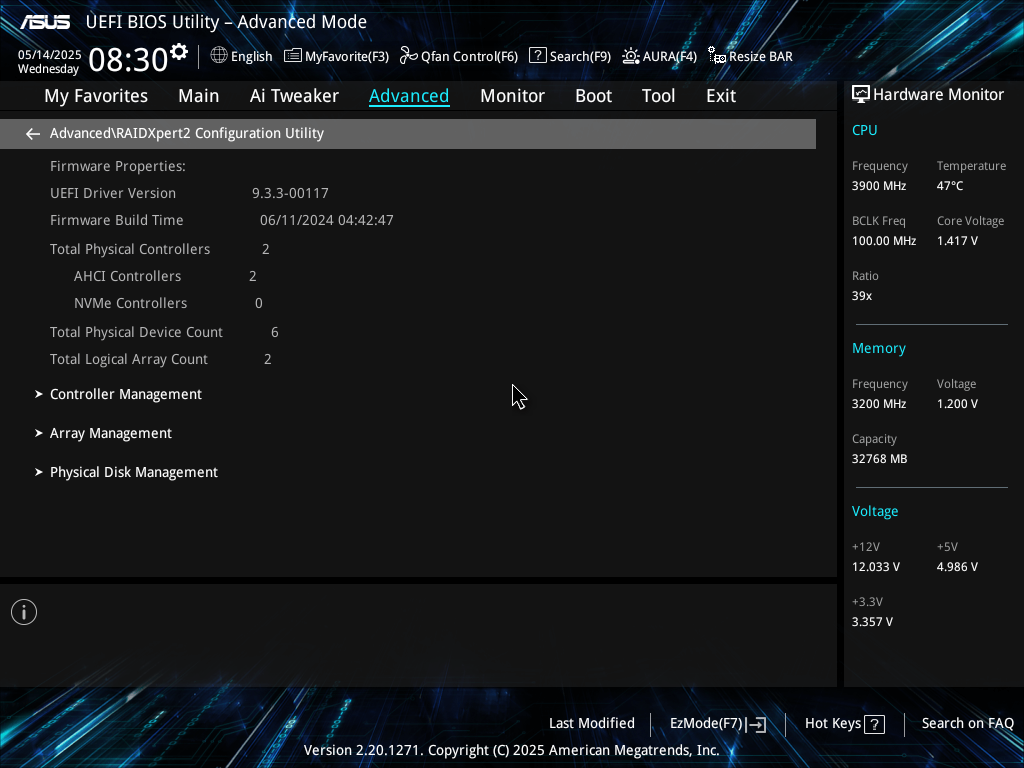The image size is (1024, 768).
Task: Open the Search on FAQ link
Action: 967,723
